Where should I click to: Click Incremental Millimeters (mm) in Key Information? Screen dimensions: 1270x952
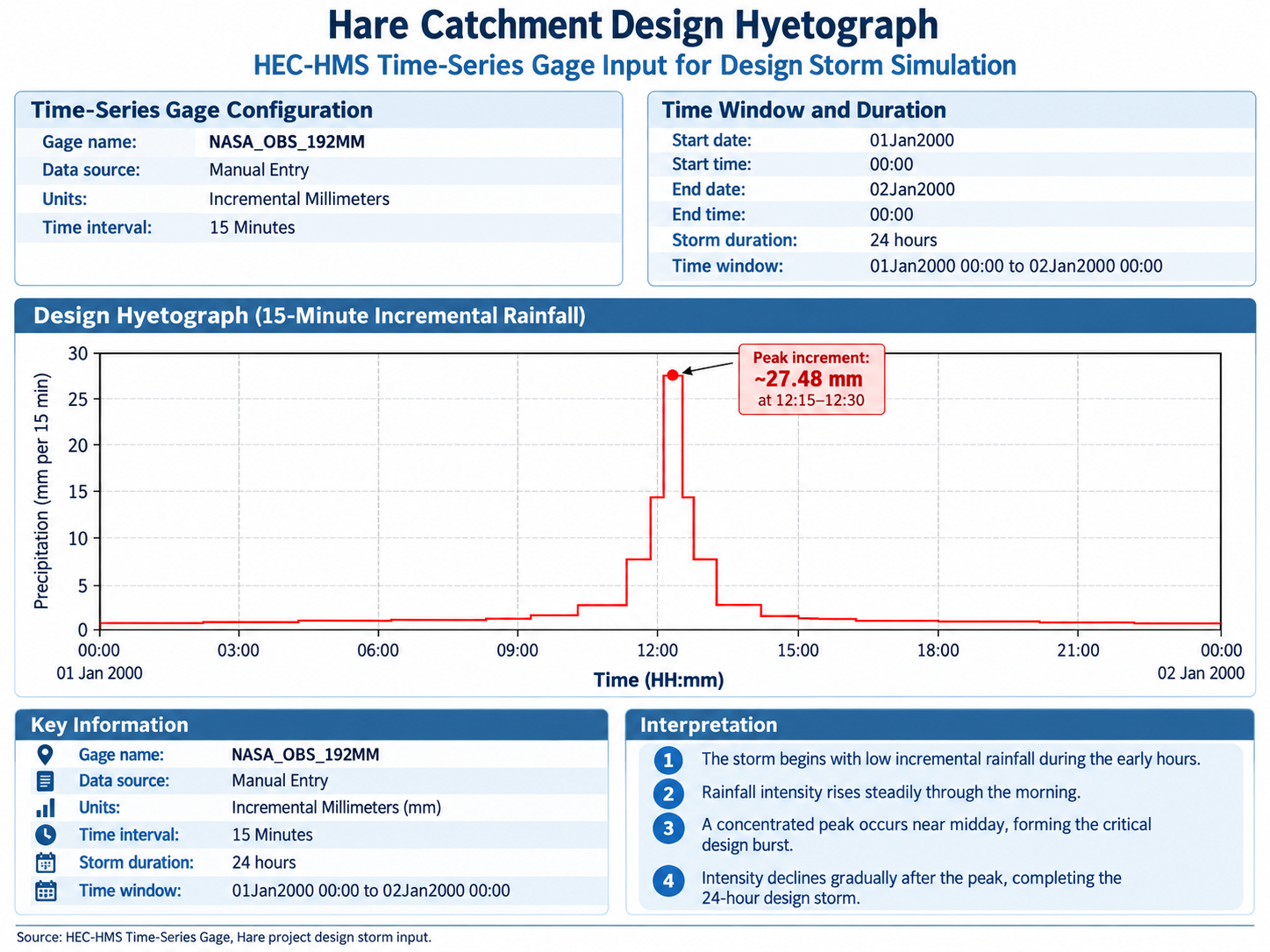pos(336,807)
